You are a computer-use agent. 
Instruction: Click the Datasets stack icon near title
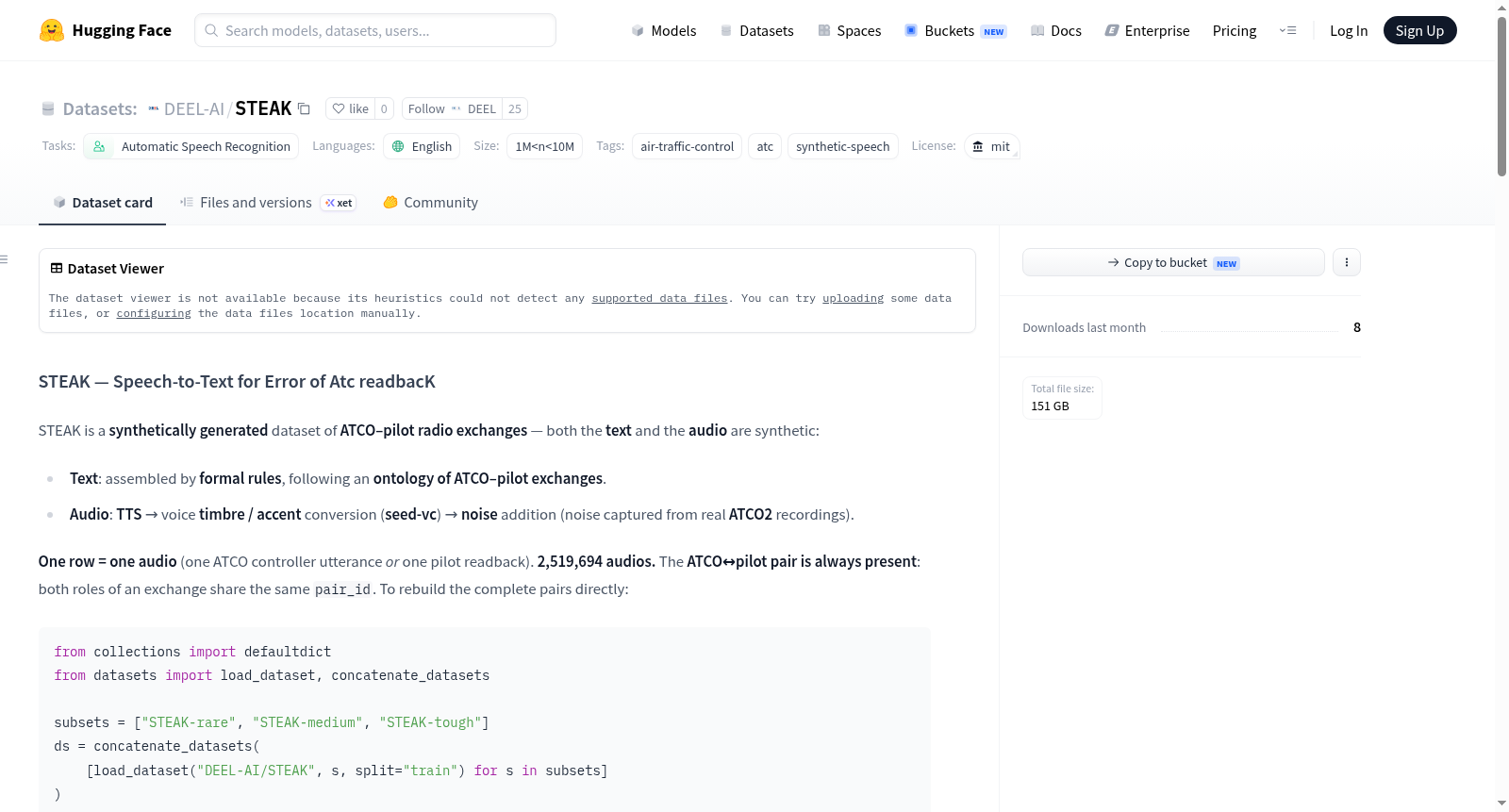tap(48, 108)
